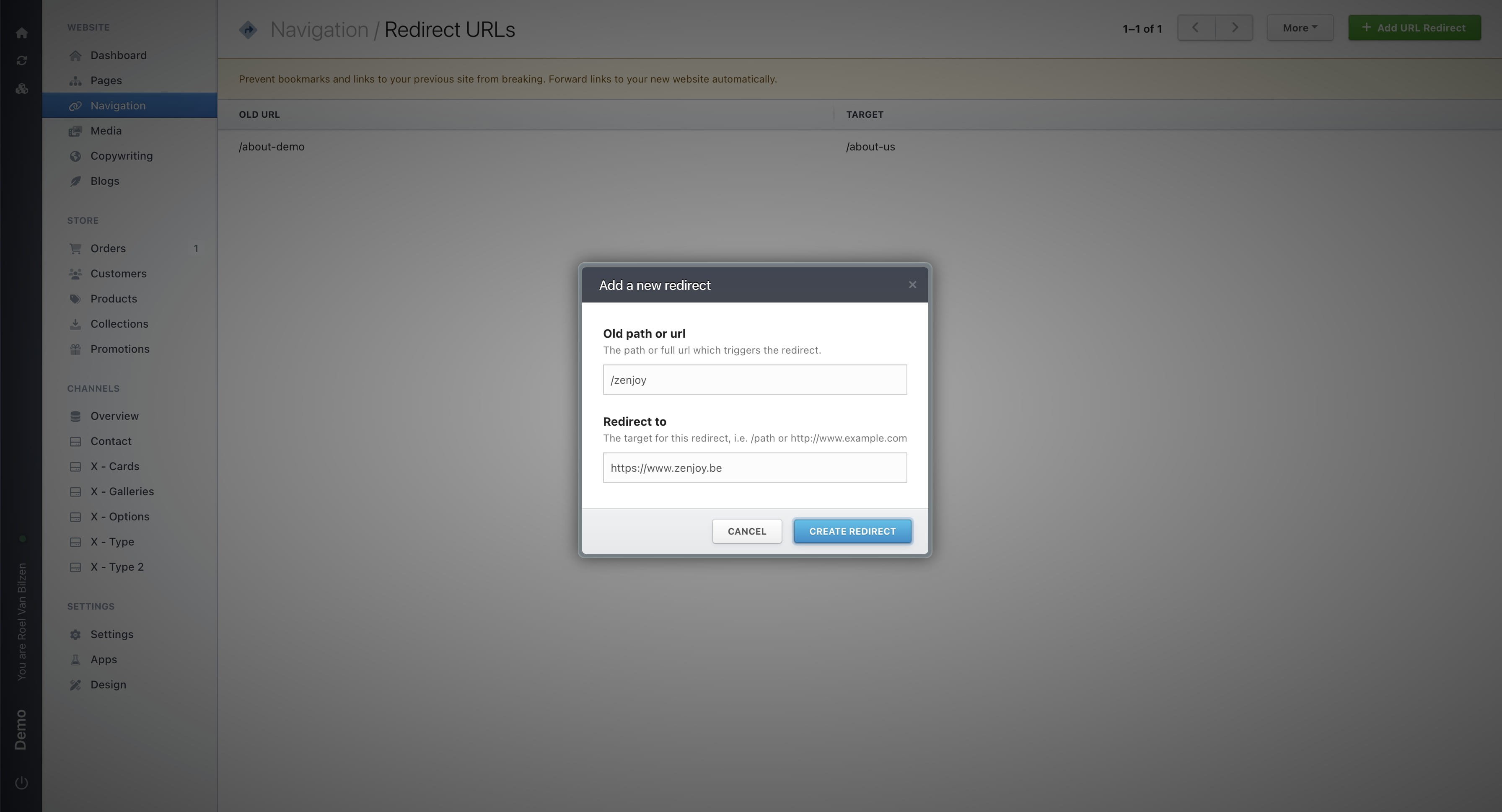Viewport: 1502px width, 812px height.
Task: Click the home icon in the far-left rail
Action: [x=21, y=33]
